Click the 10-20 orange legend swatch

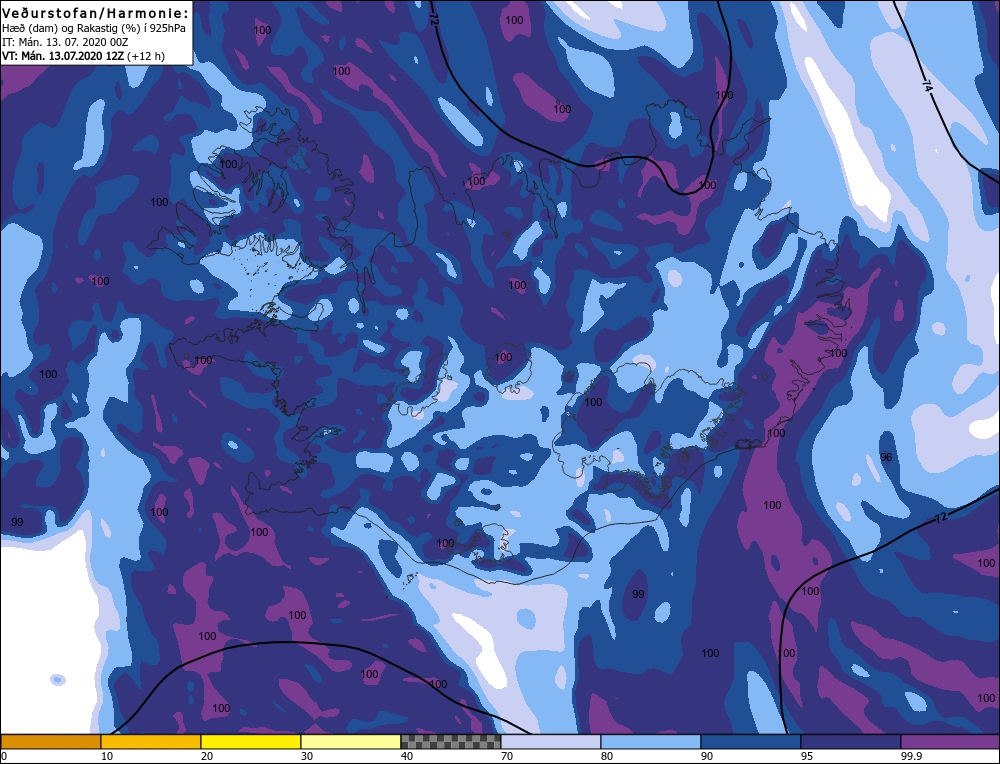151,741
